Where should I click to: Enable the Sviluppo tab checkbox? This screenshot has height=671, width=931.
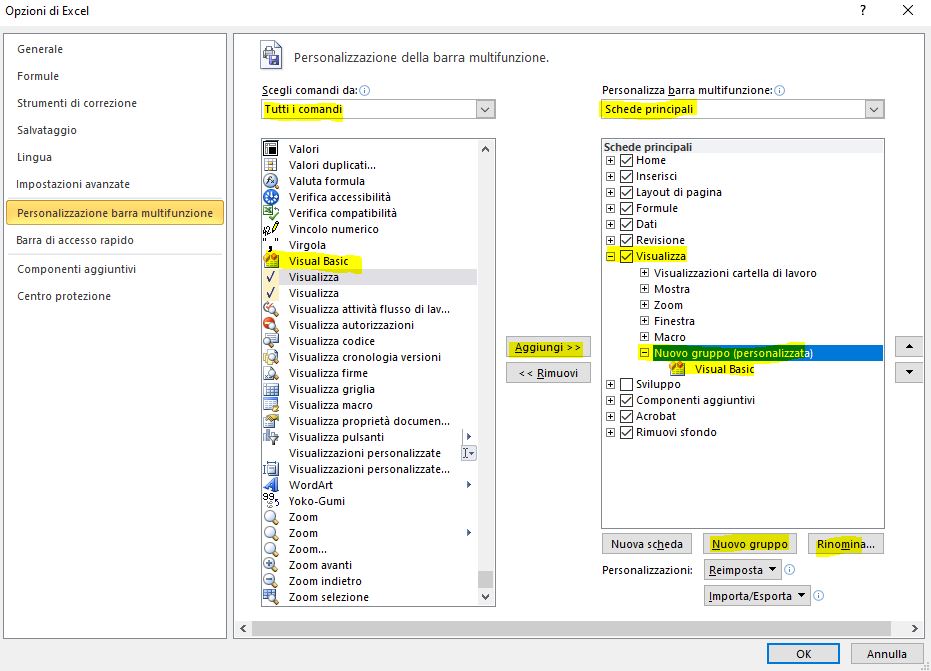click(626, 384)
